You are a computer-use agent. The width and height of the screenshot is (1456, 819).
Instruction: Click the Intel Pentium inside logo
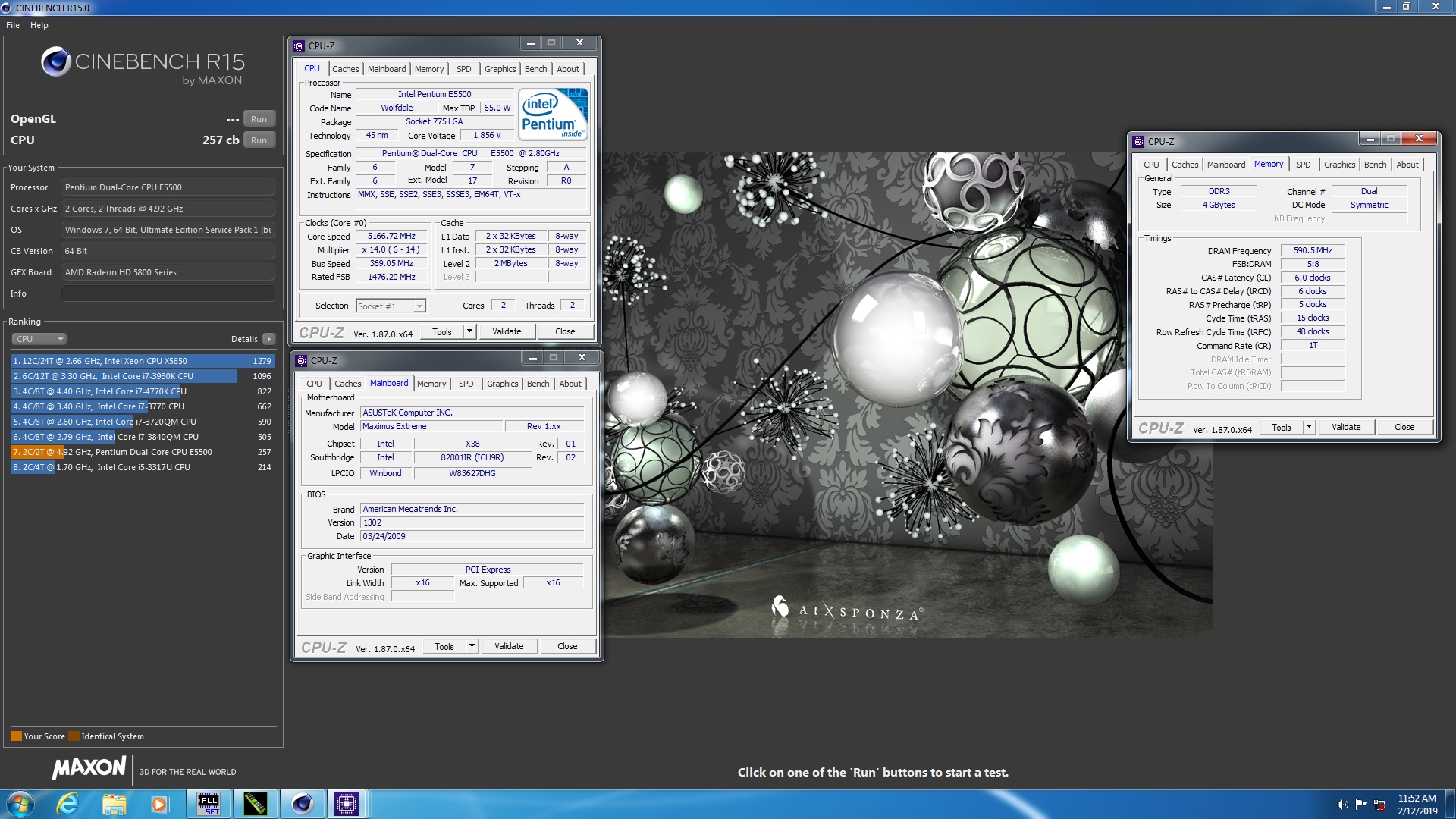(x=553, y=114)
